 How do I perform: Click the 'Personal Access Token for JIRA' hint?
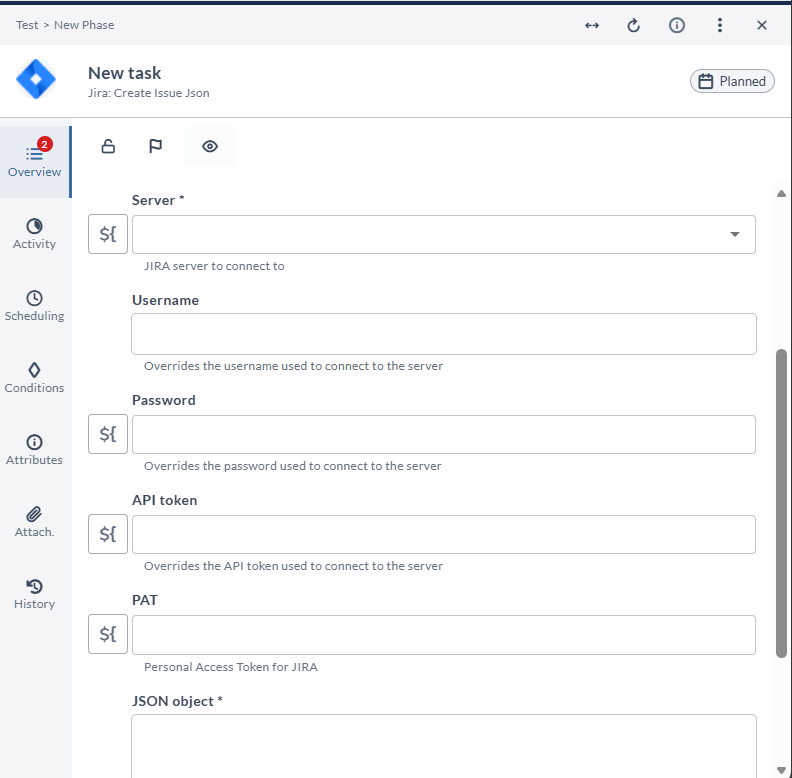point(231,667)
